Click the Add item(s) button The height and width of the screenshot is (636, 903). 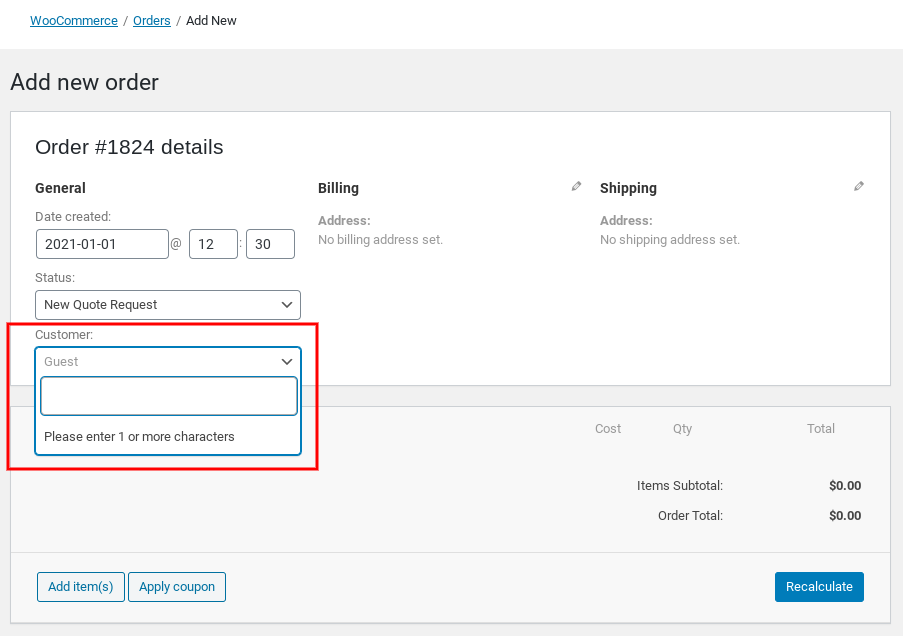81,587
